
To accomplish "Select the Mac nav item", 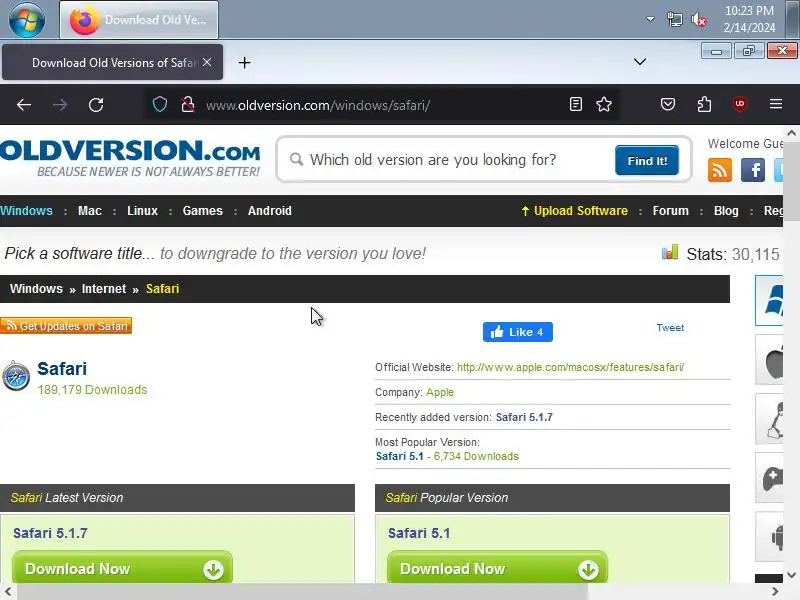I will click(90, 211).
